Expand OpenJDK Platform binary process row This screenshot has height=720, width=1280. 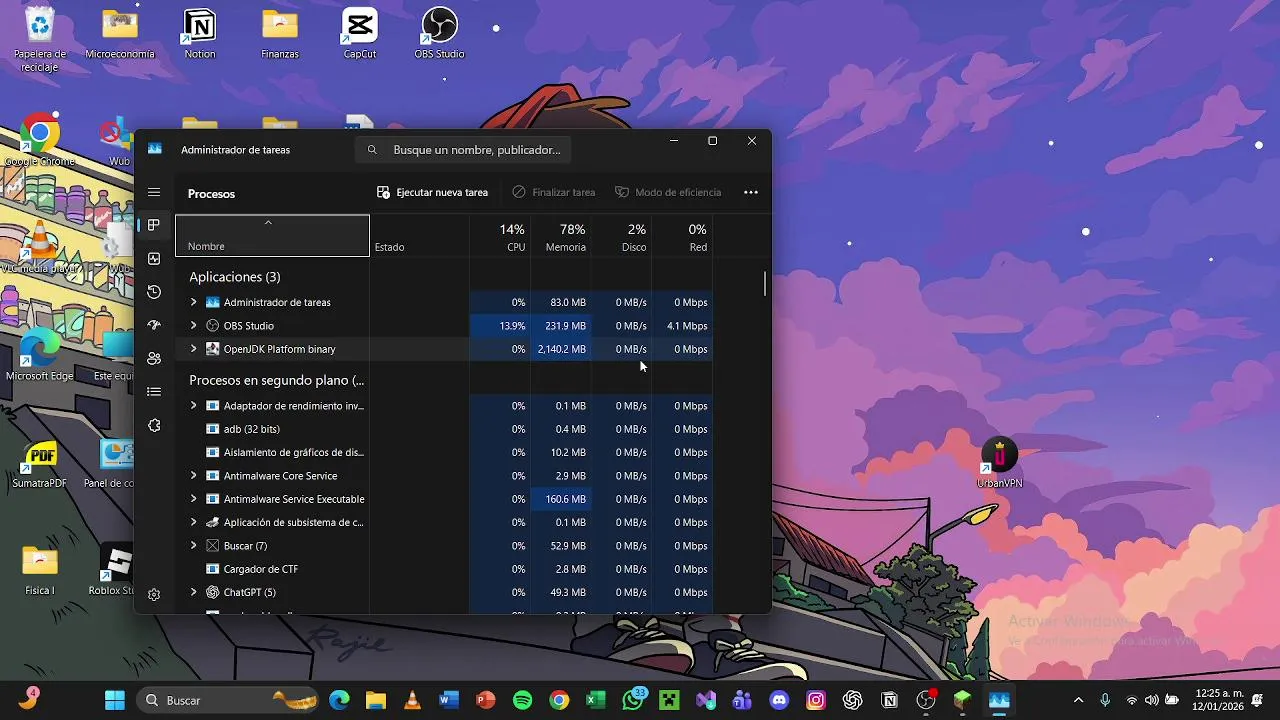coord(193,349)
